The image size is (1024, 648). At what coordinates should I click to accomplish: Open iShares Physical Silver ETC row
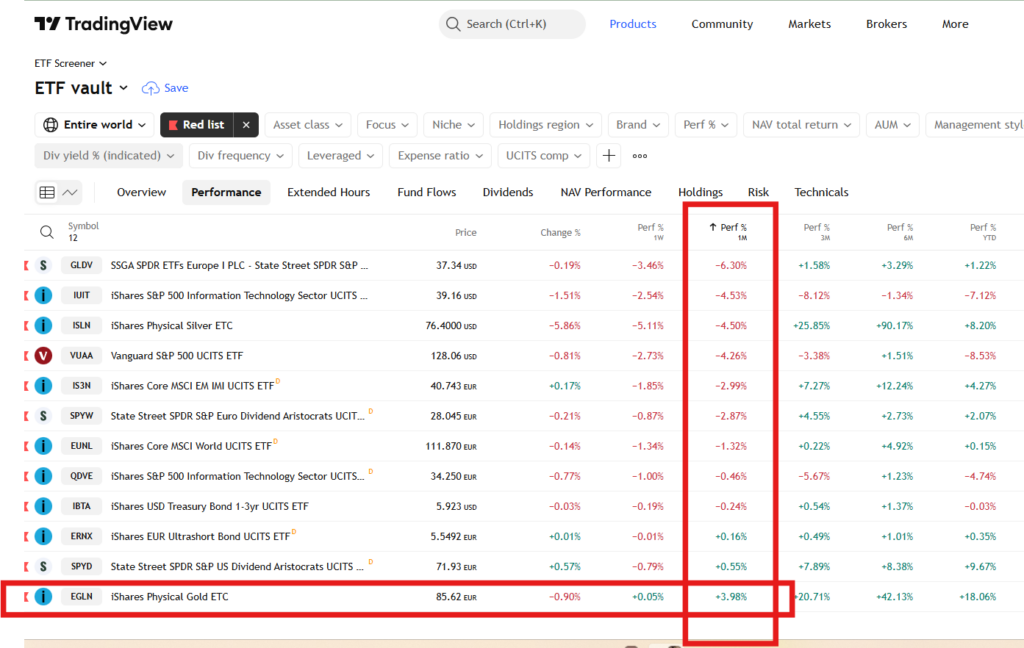171,326
